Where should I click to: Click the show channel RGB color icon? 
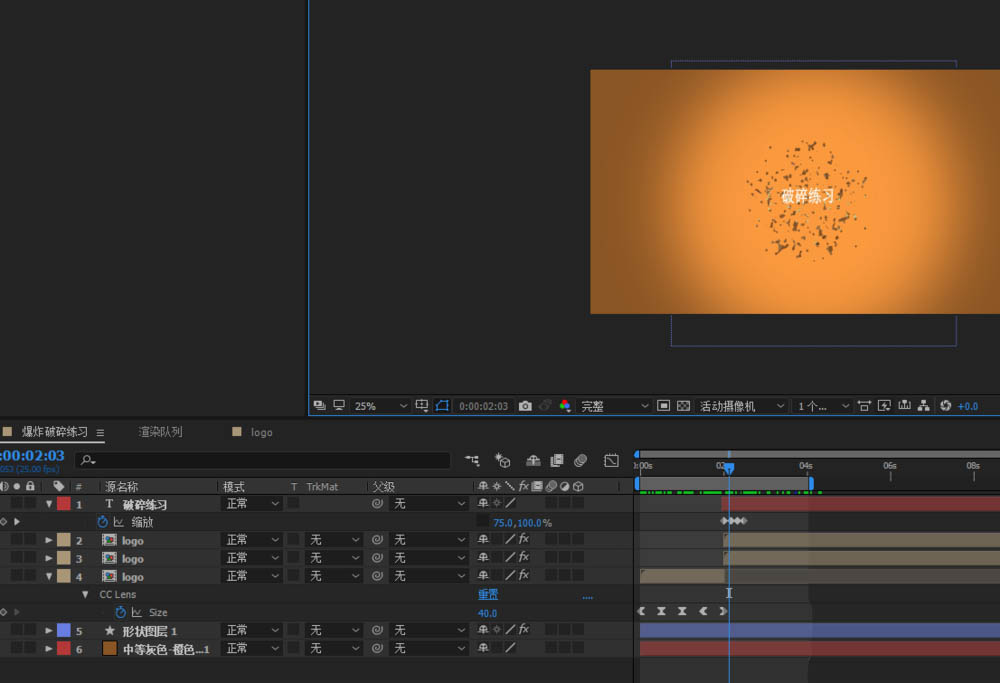coord(565,406)
